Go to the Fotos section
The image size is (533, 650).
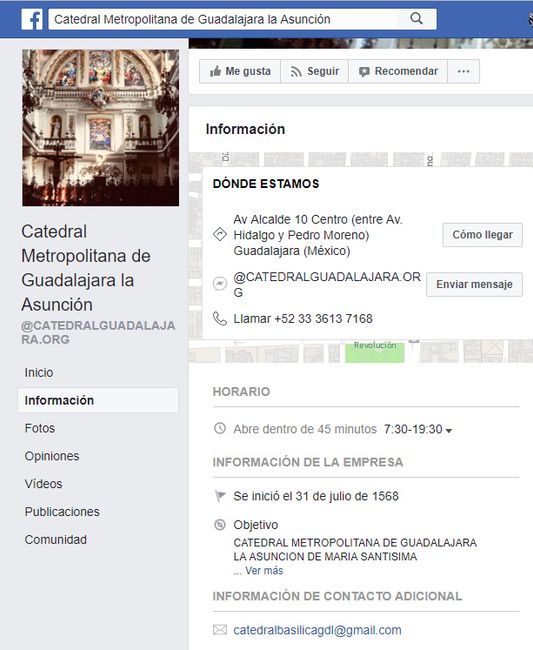[x=40, y=428]
